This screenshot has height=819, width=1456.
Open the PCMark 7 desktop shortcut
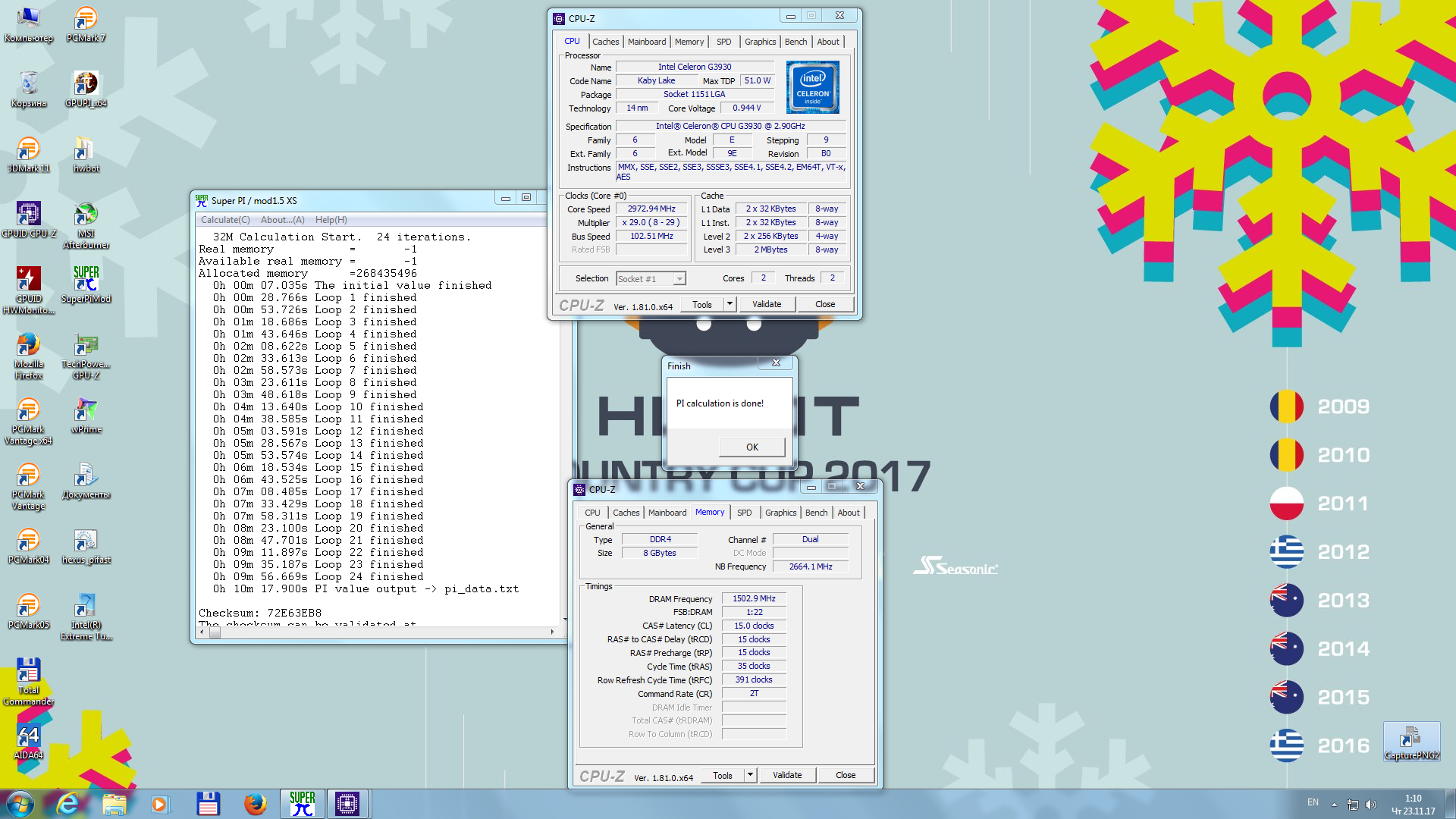pos(86,24)
